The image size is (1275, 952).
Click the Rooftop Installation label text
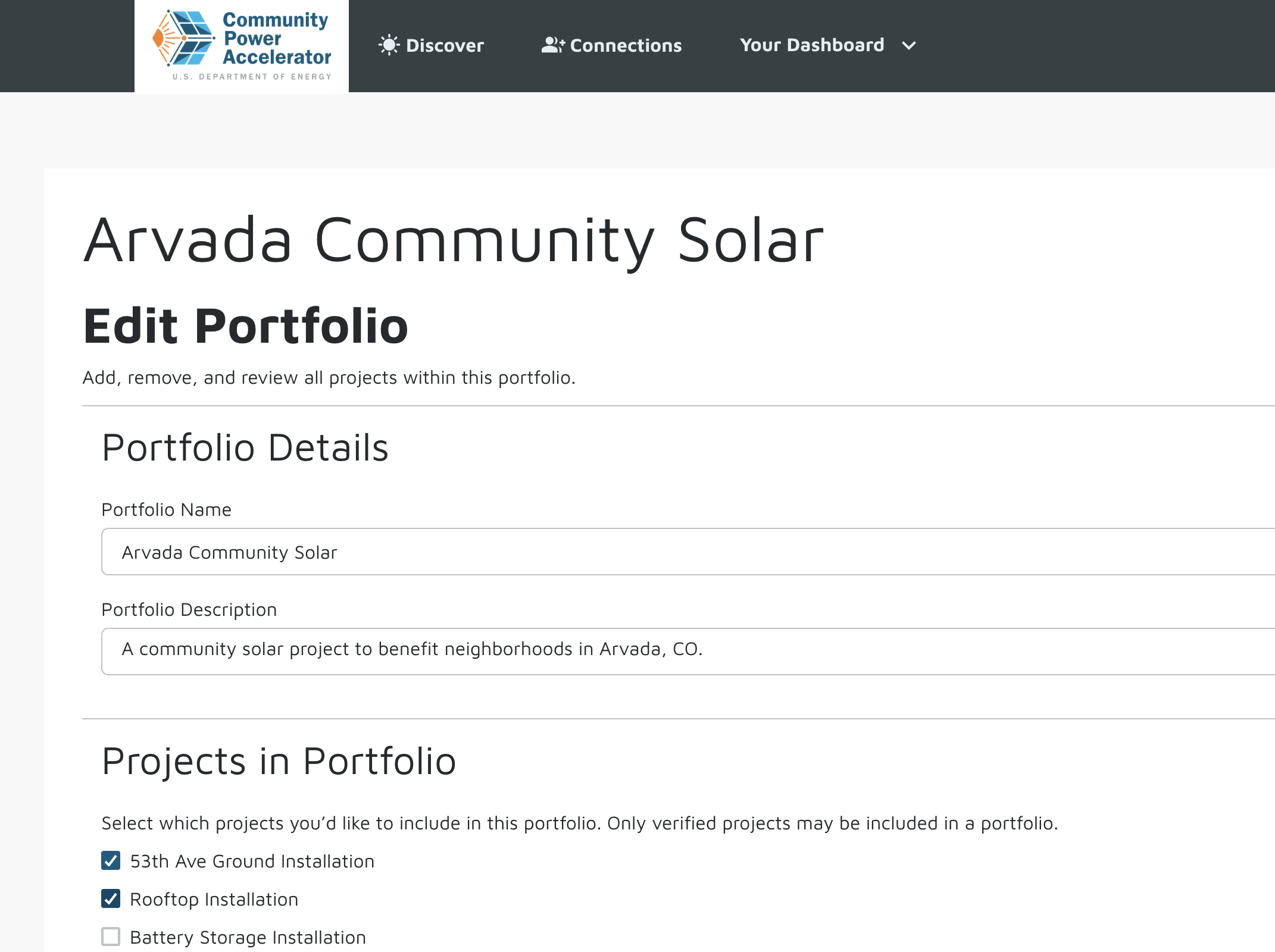click(214, 900)
